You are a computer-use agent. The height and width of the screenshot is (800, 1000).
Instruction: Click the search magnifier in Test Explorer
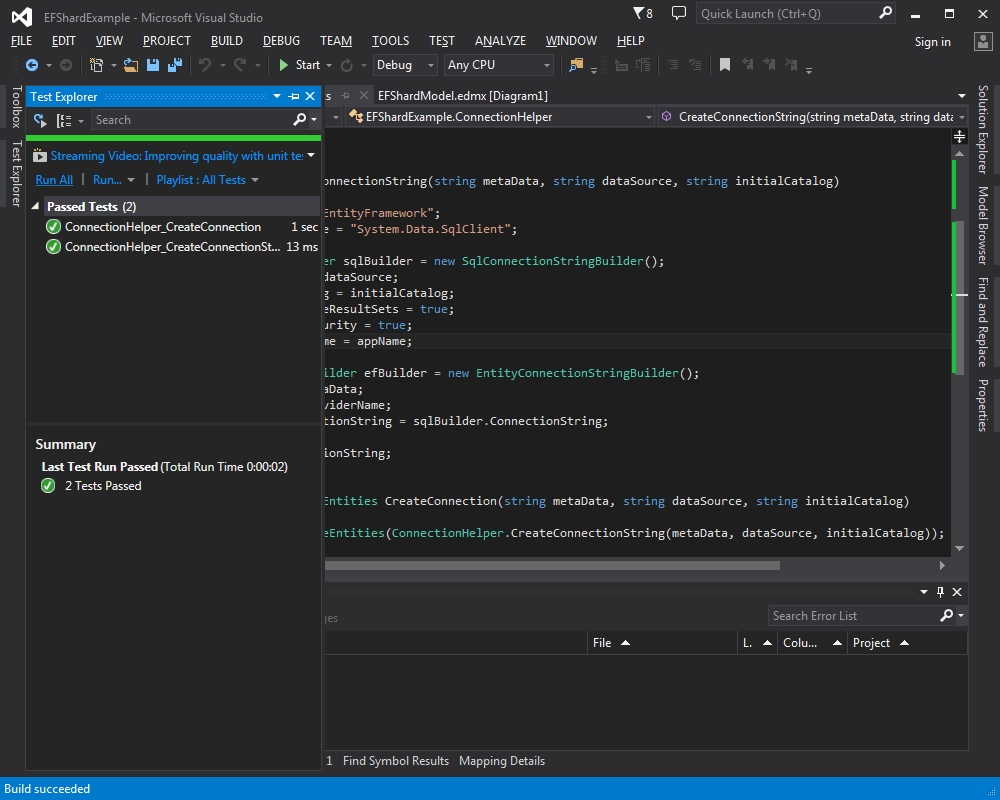[x=299, y=119]
